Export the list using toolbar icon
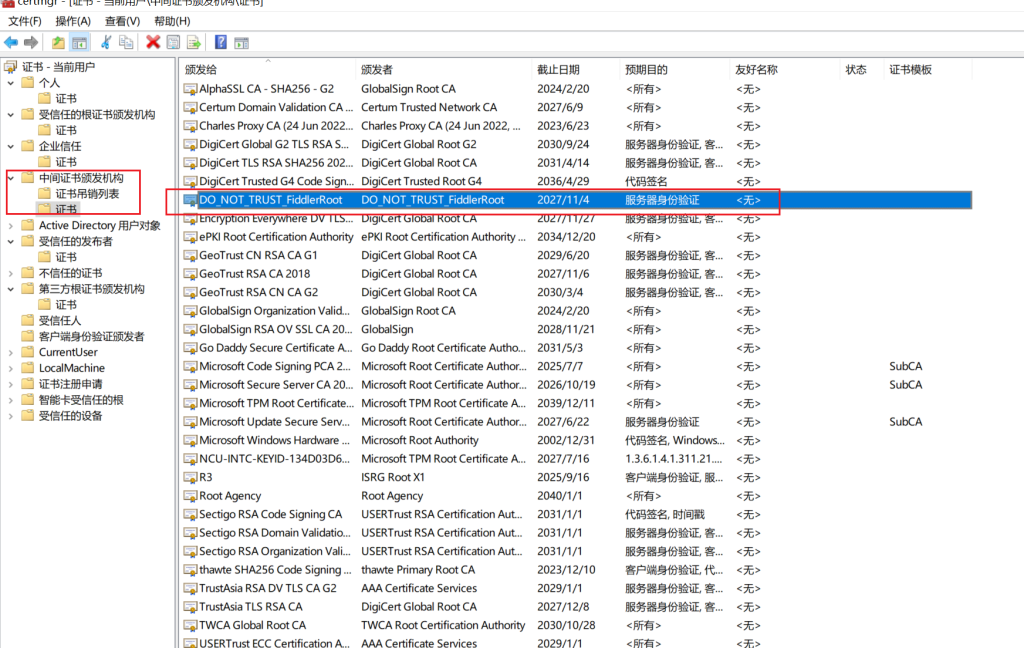 194,43
